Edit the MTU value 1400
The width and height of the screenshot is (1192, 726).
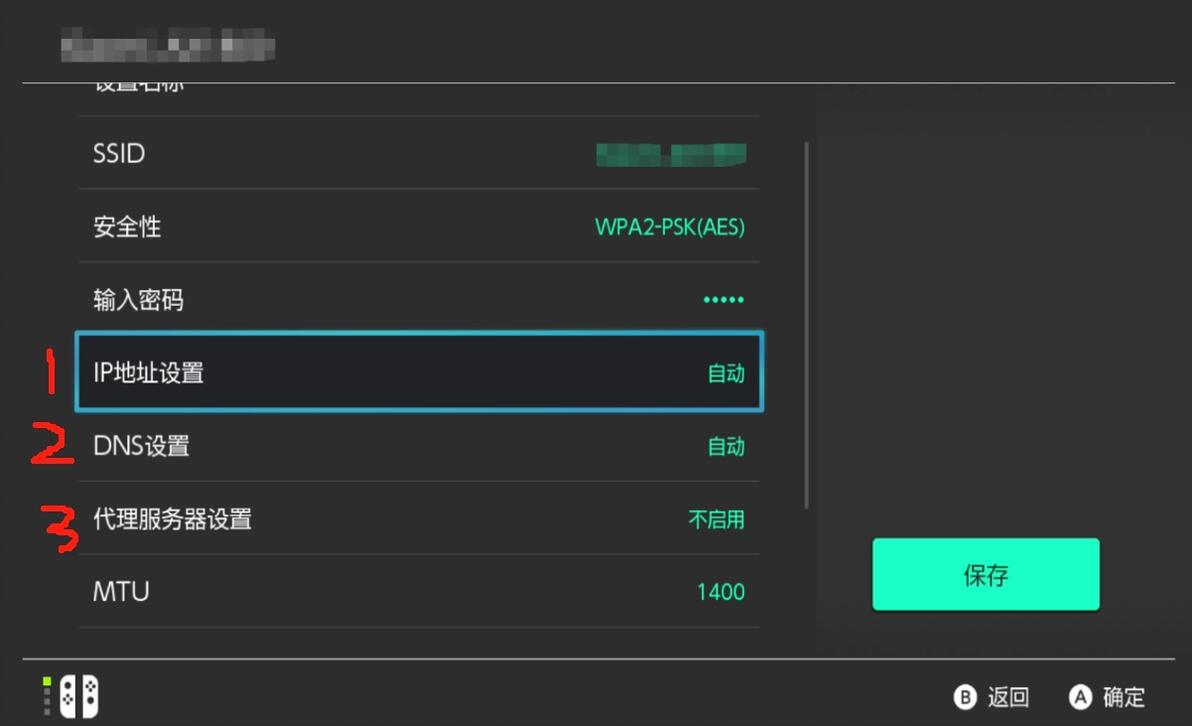(720, 592)
